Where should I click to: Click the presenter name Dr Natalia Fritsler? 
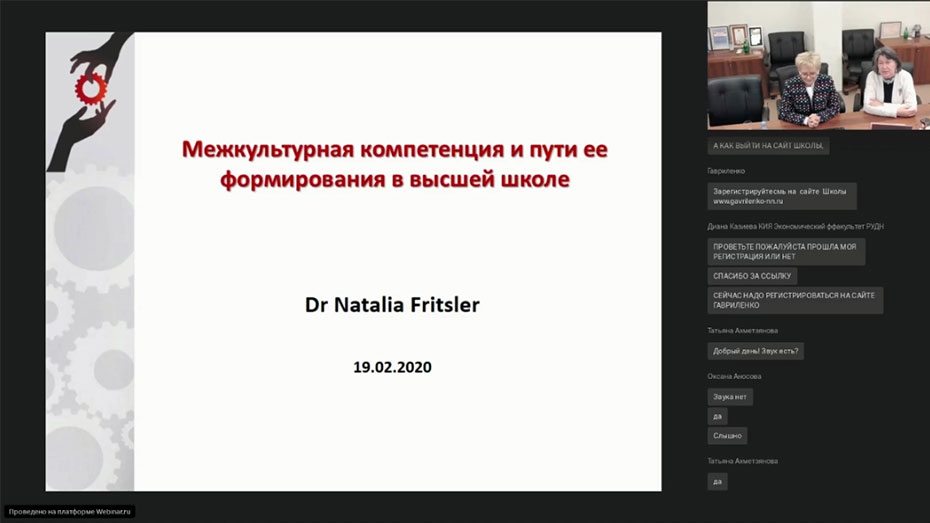[392, 304]
